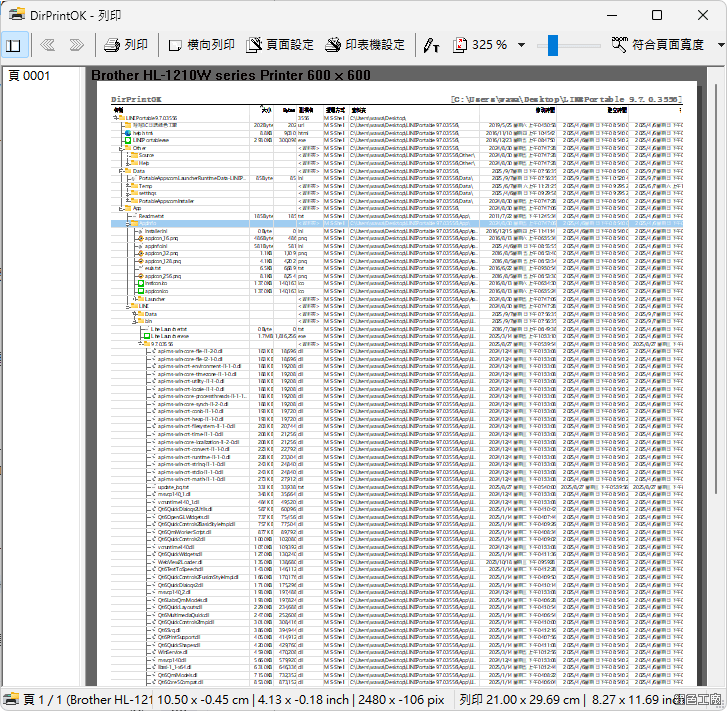727x711 pixels.
Task: Select page thumbnail 頁 0001
Action: [x=30, y=75]
